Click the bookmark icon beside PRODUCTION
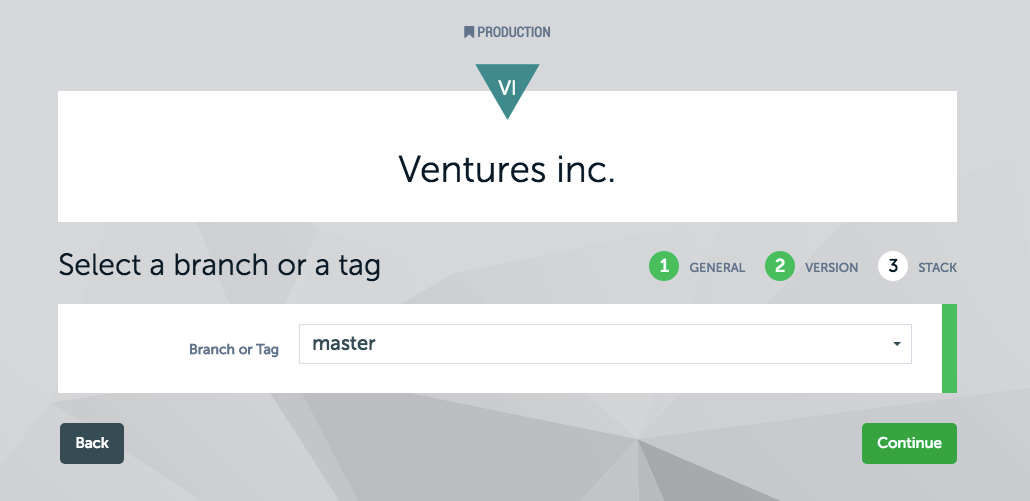Image resolution: width=1030 pixels, height=501 pixels. [469, 32]
